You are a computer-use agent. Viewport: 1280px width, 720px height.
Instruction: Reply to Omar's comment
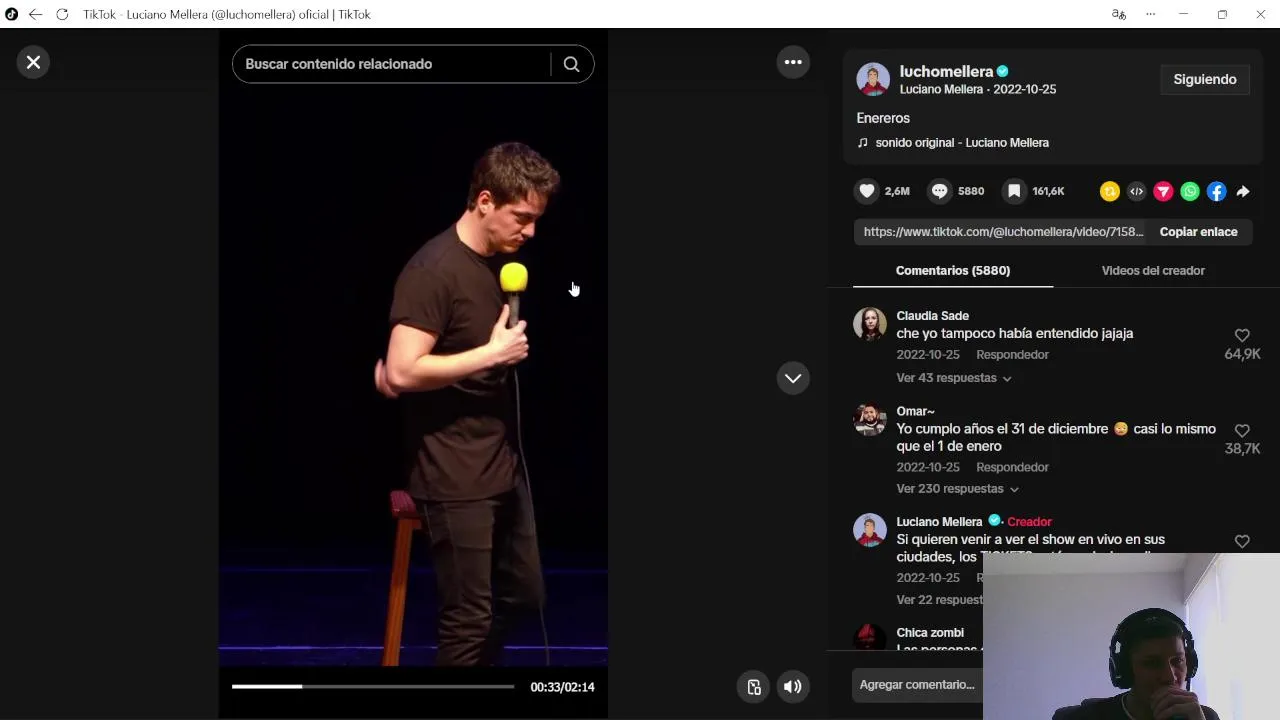[x=1012, y=467]
